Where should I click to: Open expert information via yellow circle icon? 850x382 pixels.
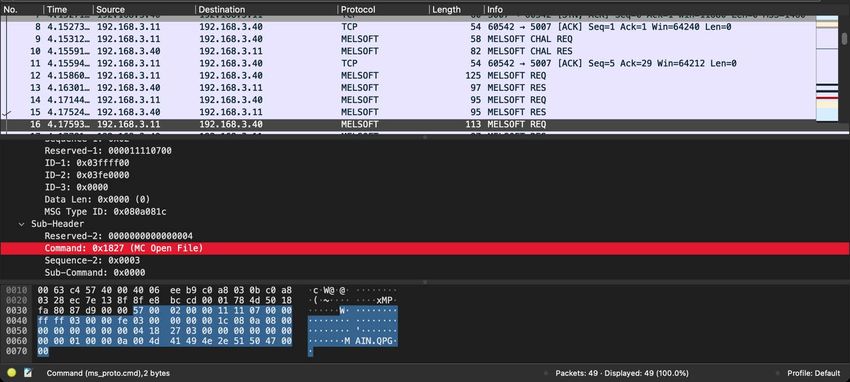pyautogui.click(x=12, y=373)
